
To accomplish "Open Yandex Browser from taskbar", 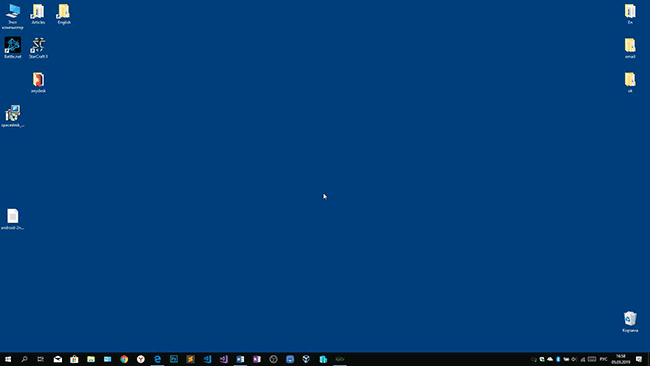I will coord(141,359).
